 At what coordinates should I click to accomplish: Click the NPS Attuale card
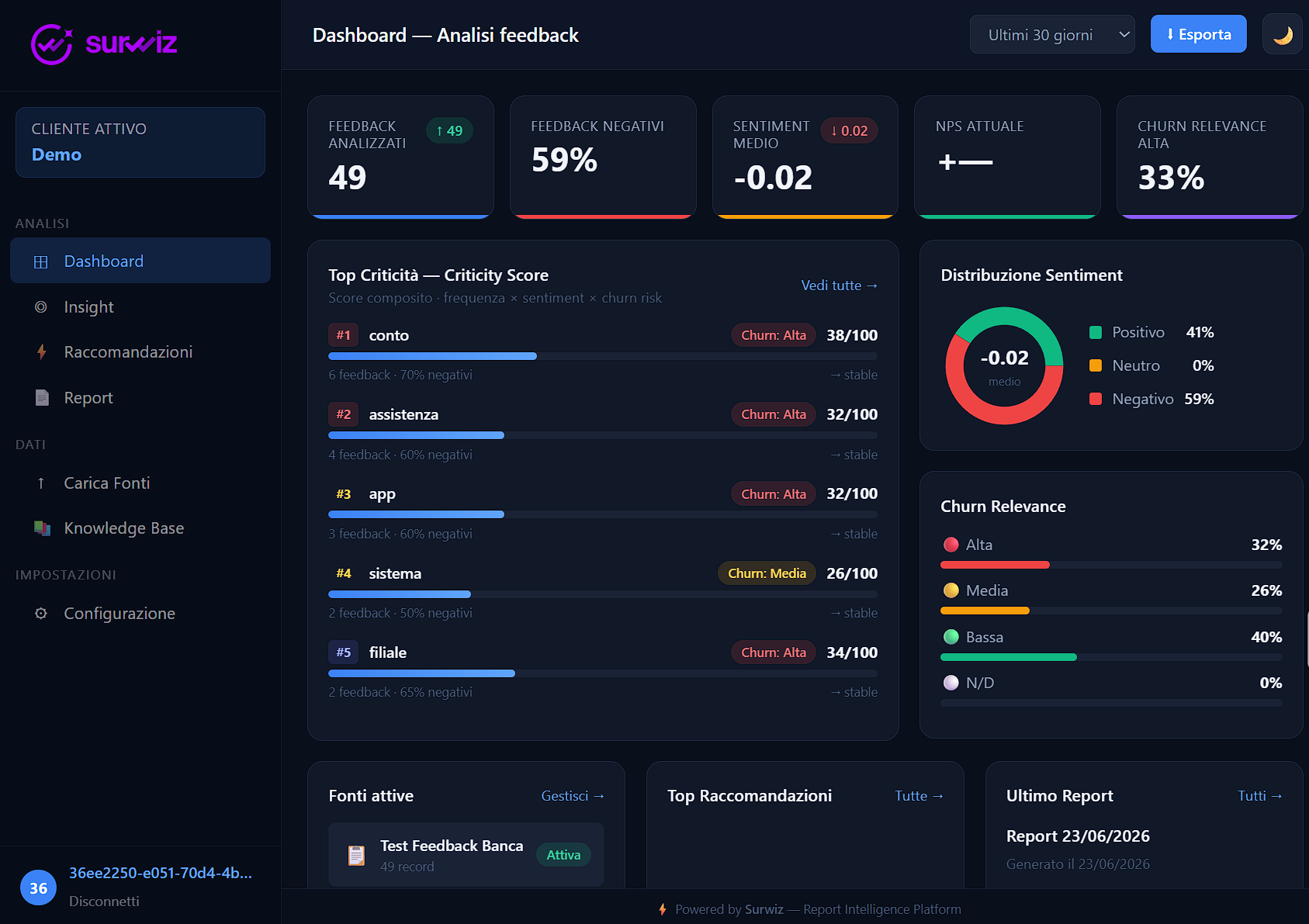click(x=1007, y=157)
